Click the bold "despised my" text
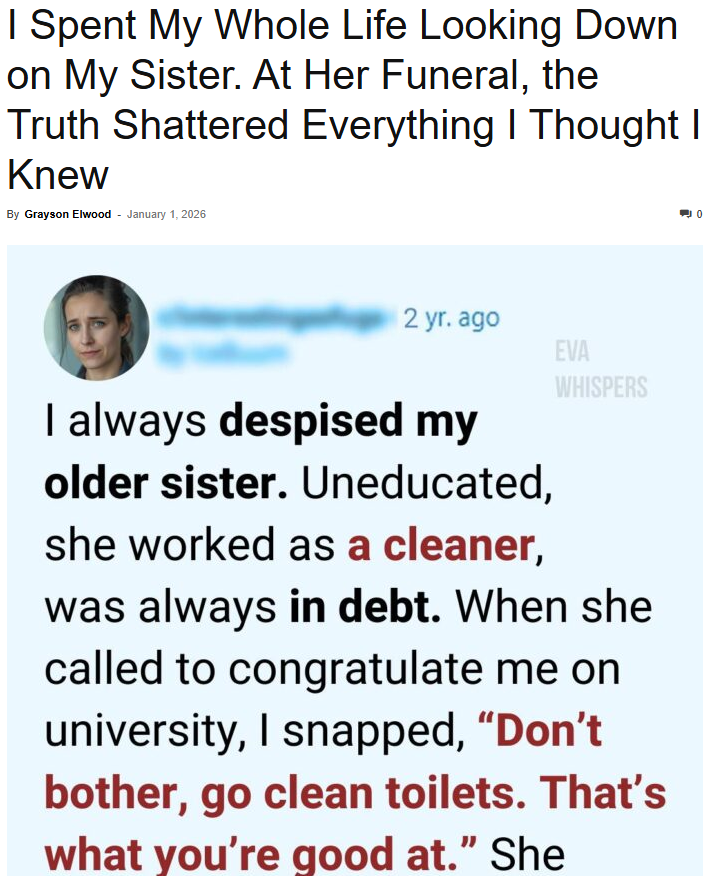Screen dimensions: 723x876 pos(348,422)
